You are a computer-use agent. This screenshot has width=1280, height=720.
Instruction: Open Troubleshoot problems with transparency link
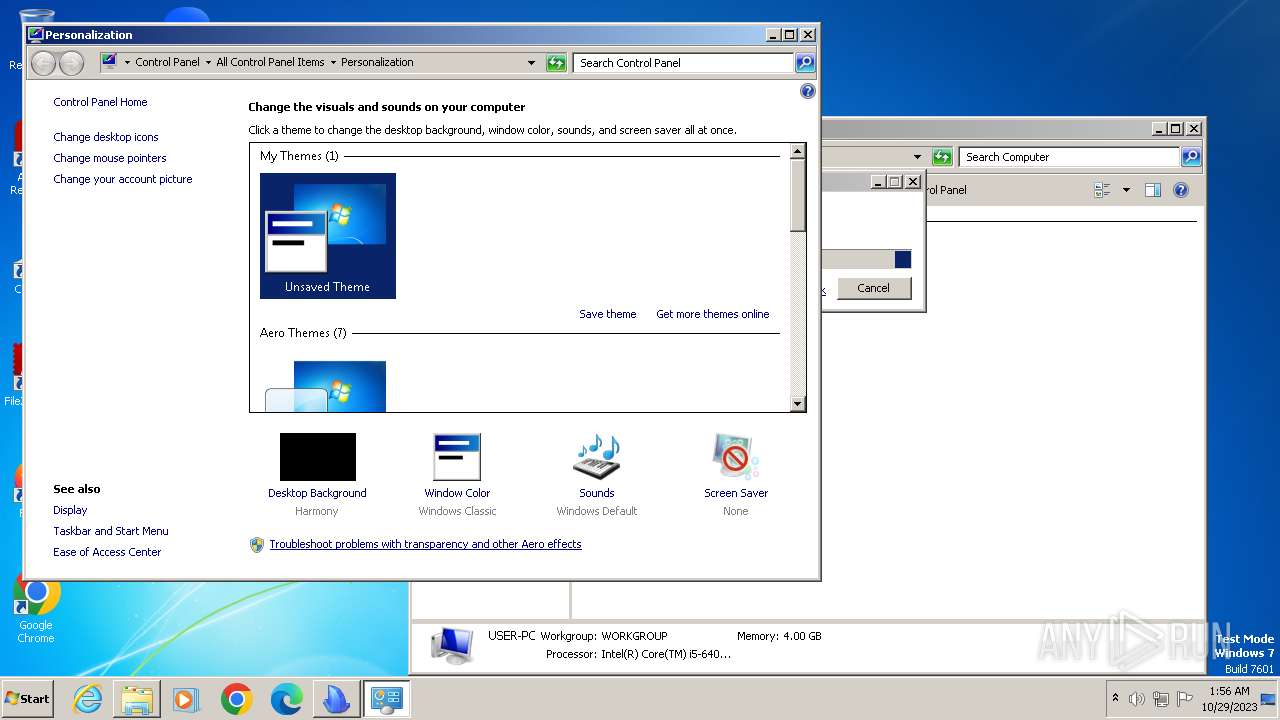(425, 544)
